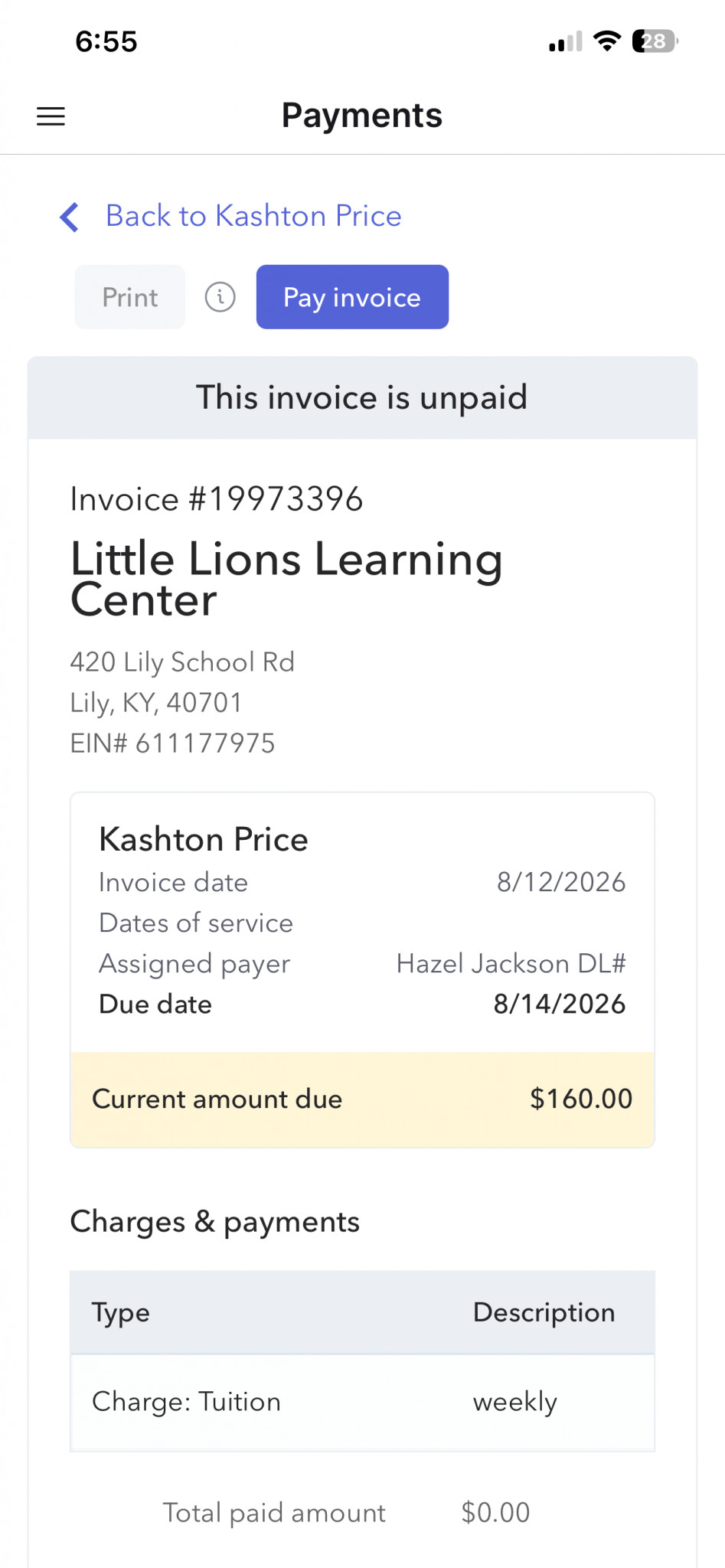
Task: Tap the Wi-Fi status icon
Action: [607, 41]
